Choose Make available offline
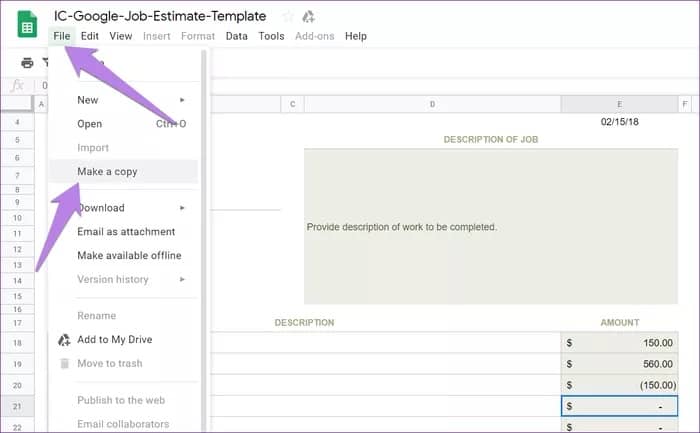700x433 pixels. click(129, 256)
